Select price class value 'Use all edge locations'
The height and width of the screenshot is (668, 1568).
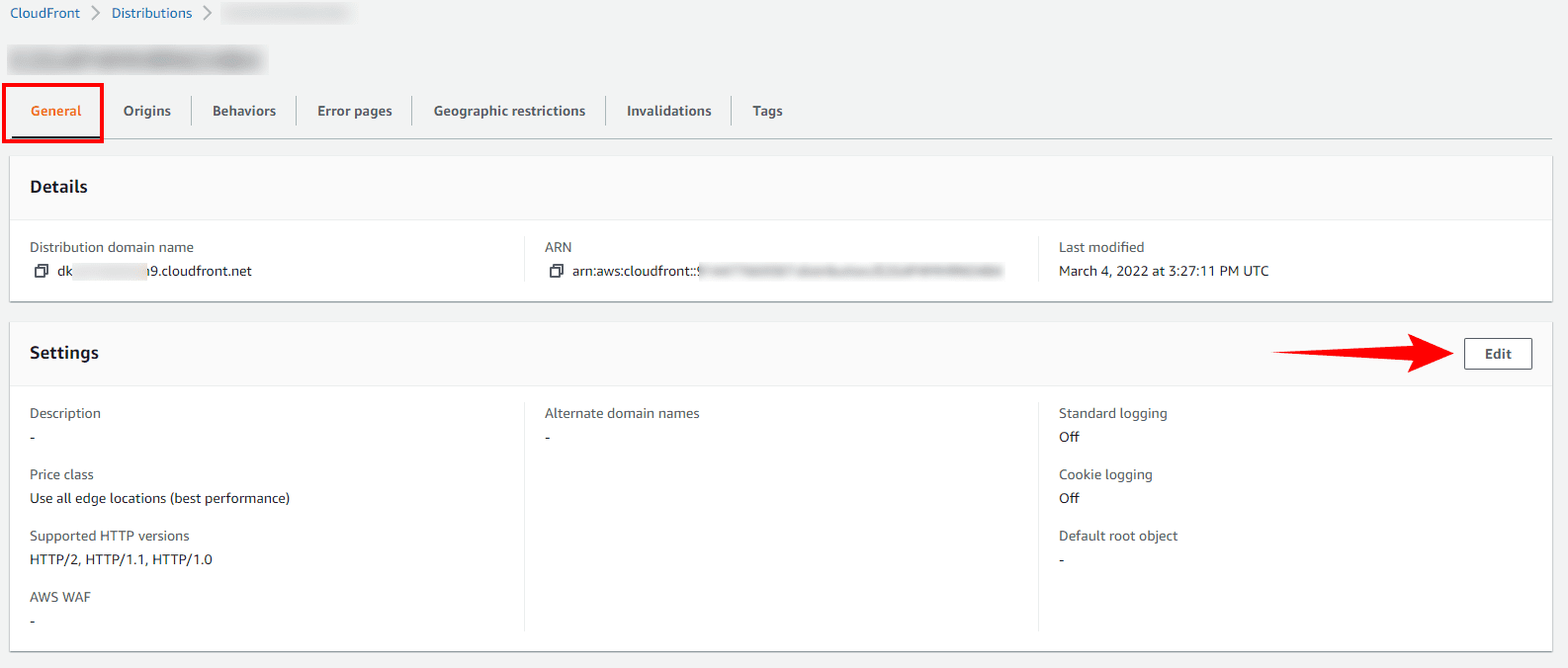pos(160,498)
